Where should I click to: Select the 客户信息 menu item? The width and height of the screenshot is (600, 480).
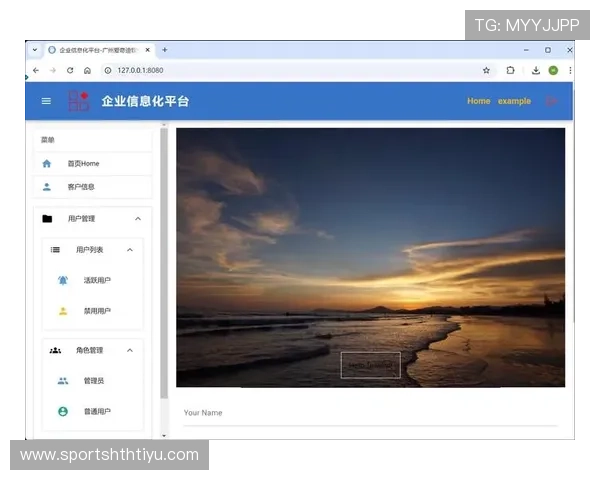tap(93, 187)
